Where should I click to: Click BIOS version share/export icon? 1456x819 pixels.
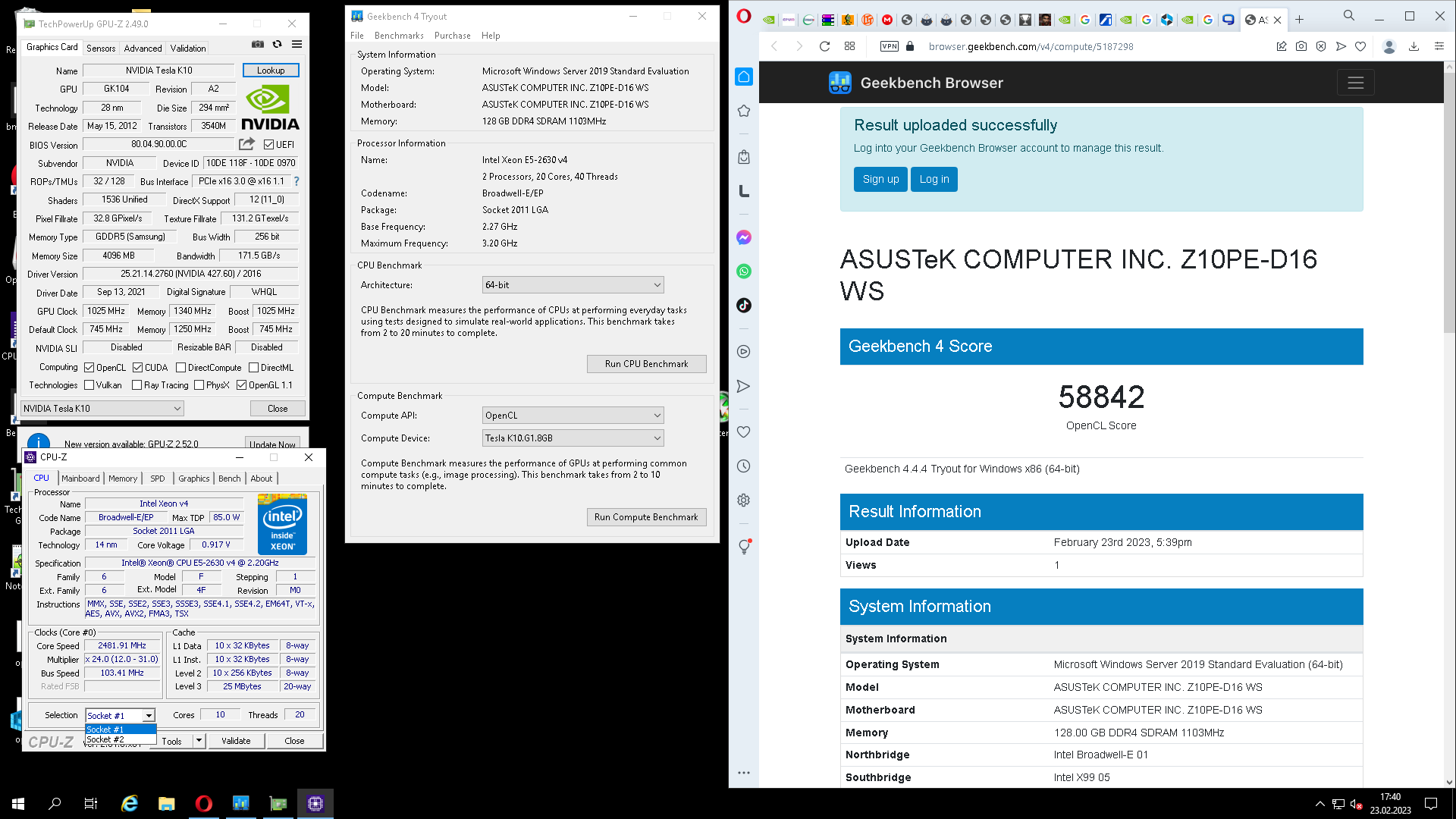tap(246, 144)
